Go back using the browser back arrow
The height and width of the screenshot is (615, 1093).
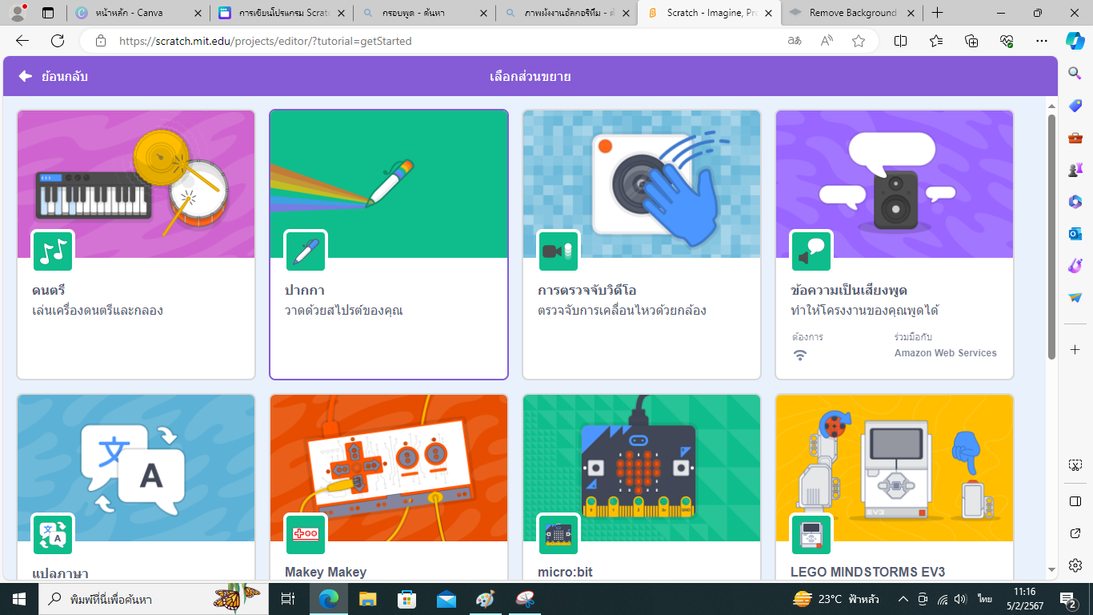pyautogui.click(x=22, y=41)
